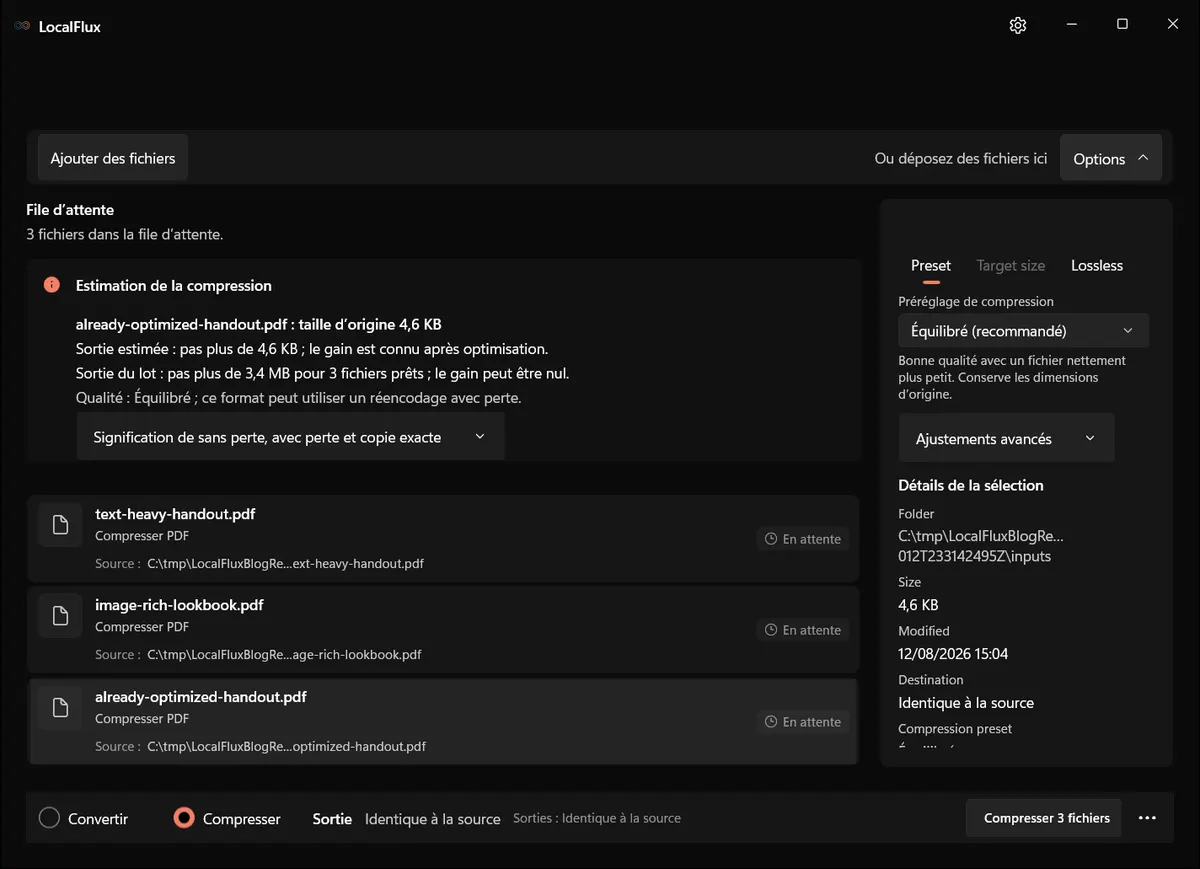Minimize the LocalFlux window
The width and height of the screenshot is (1200, 869).
tap(1071, 25)
